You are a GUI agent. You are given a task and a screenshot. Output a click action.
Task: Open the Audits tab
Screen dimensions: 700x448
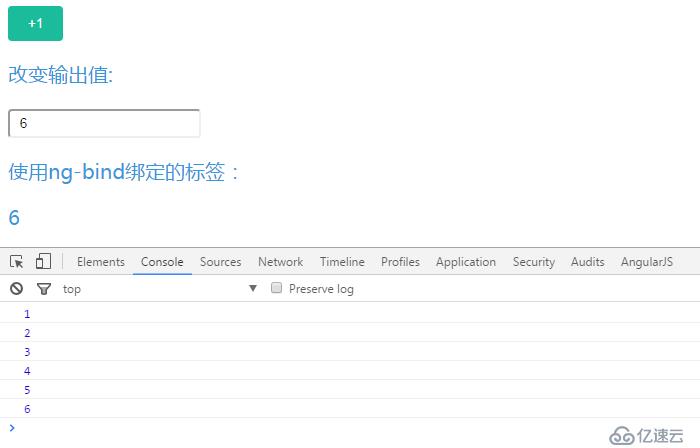point(588,262)
